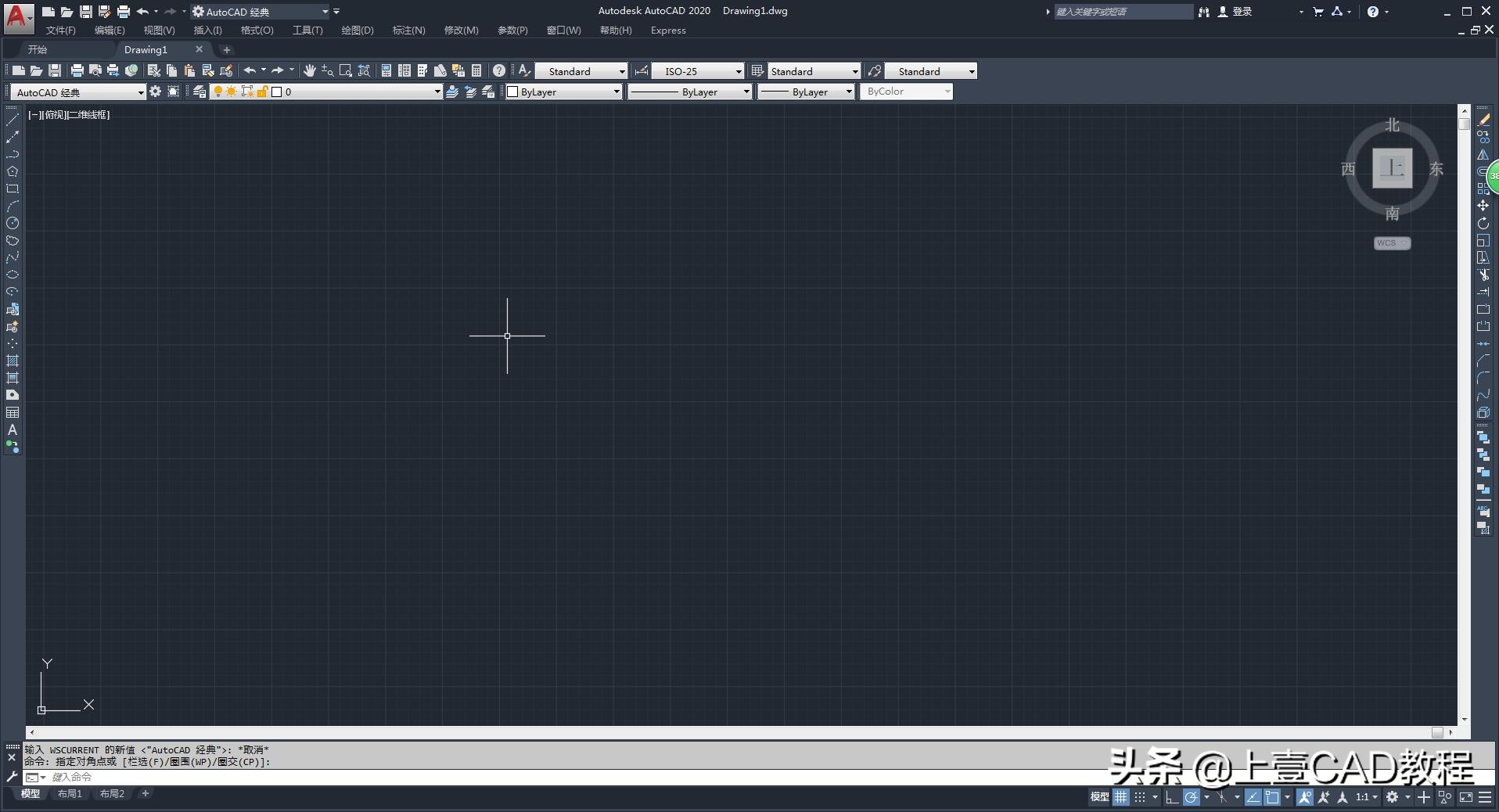Click 模型 button in status bar
Viewport: 1499px width, 812px height.
pos(1100,797)
